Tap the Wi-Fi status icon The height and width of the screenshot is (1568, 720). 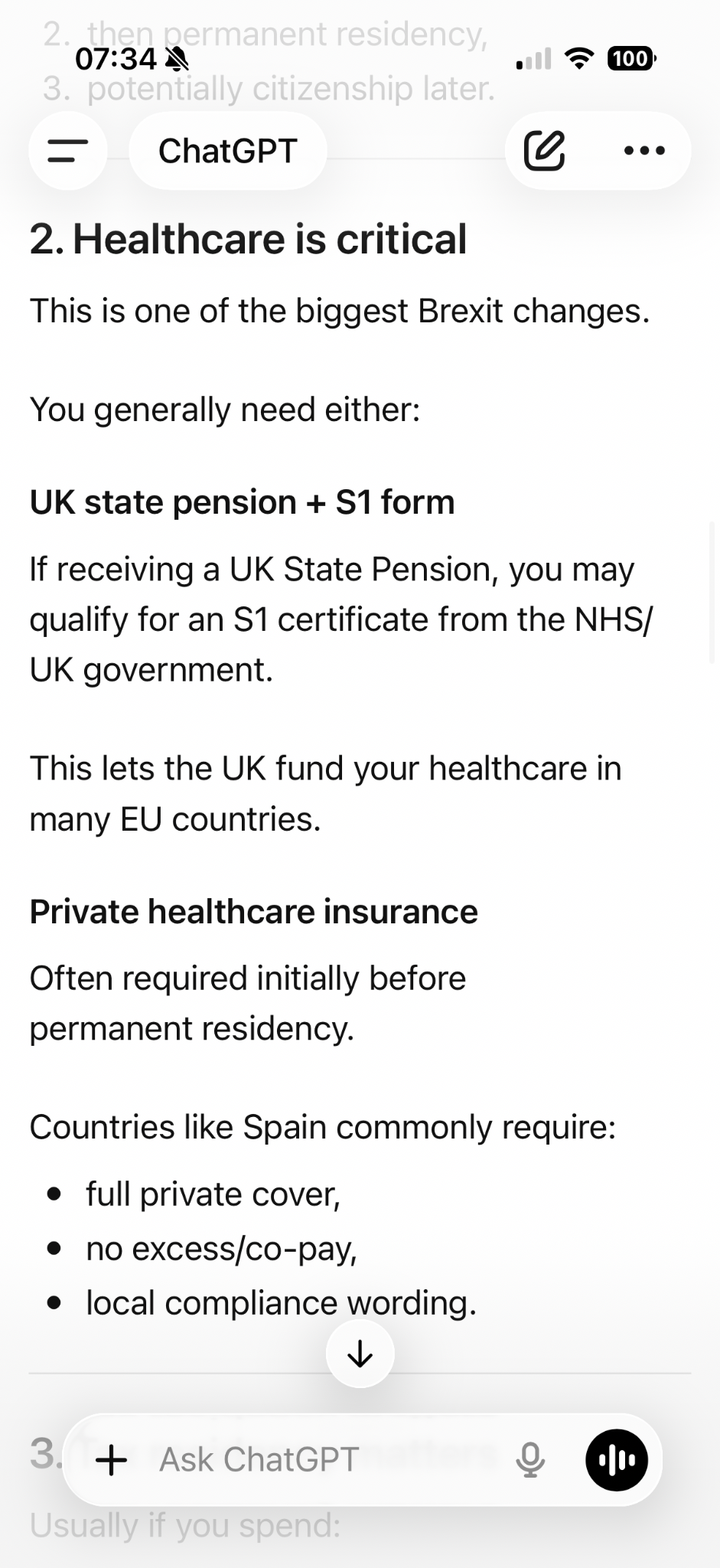tap(579, 58)
